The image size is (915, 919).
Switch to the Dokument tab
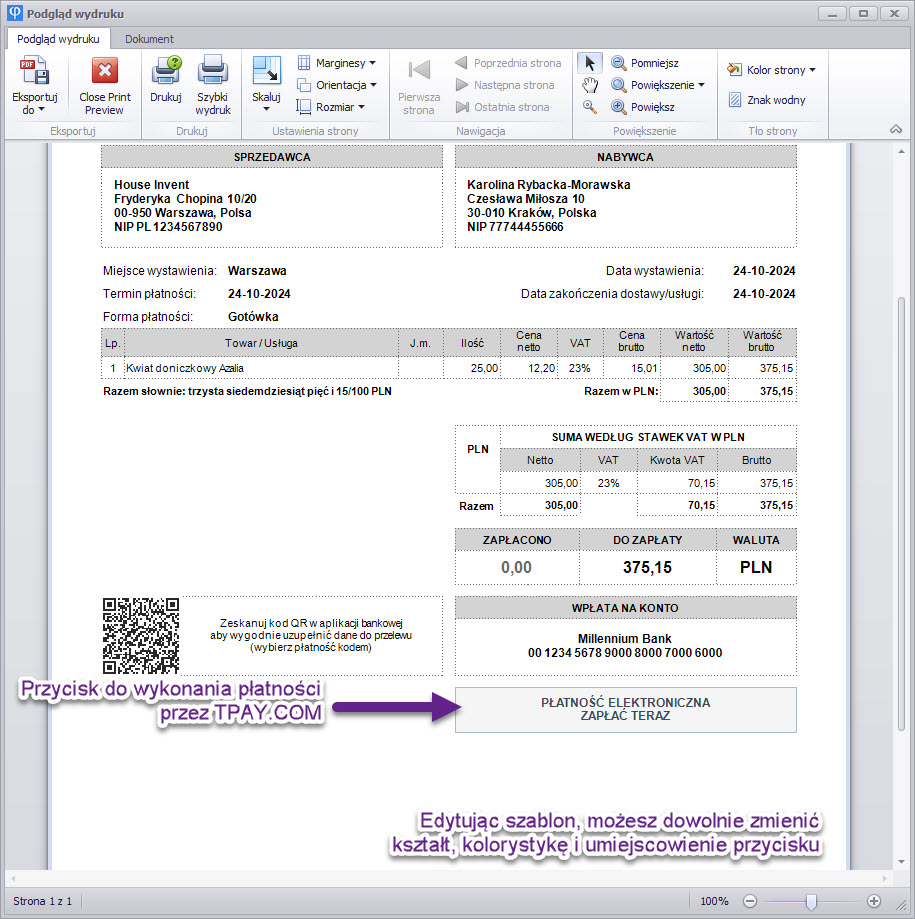(149, 39)
